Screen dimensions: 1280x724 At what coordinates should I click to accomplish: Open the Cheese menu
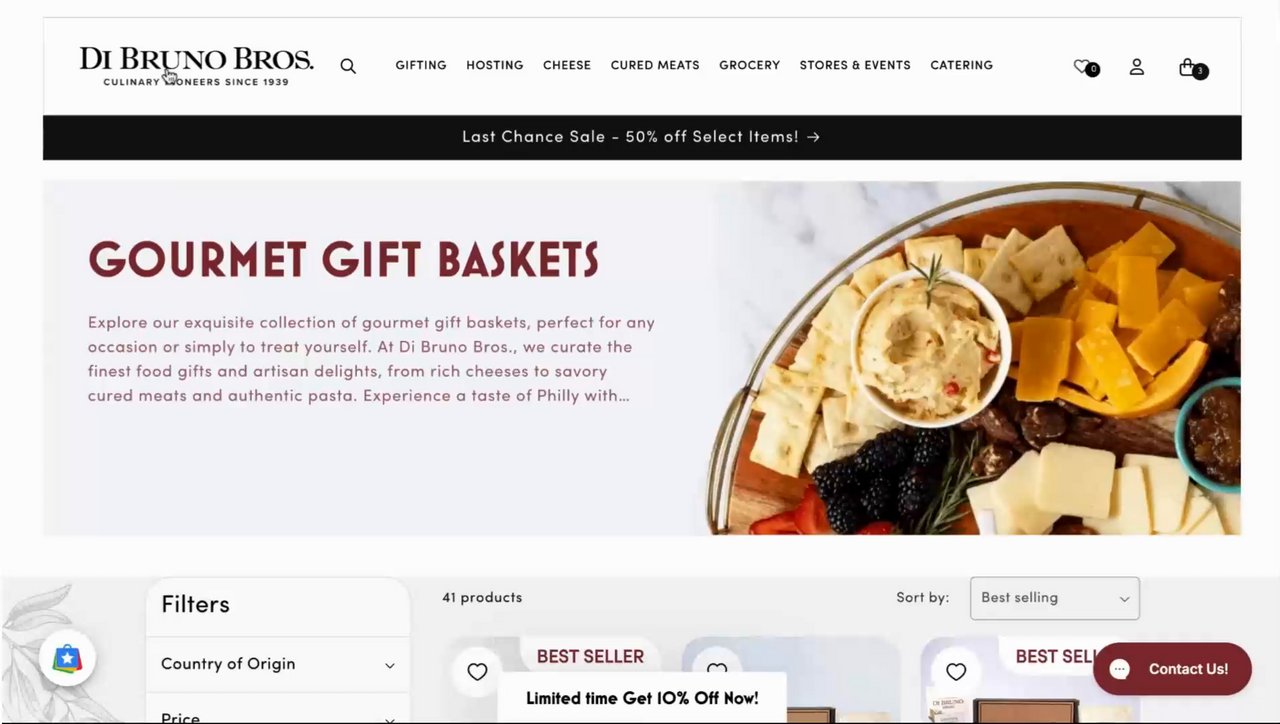(567, 65)
